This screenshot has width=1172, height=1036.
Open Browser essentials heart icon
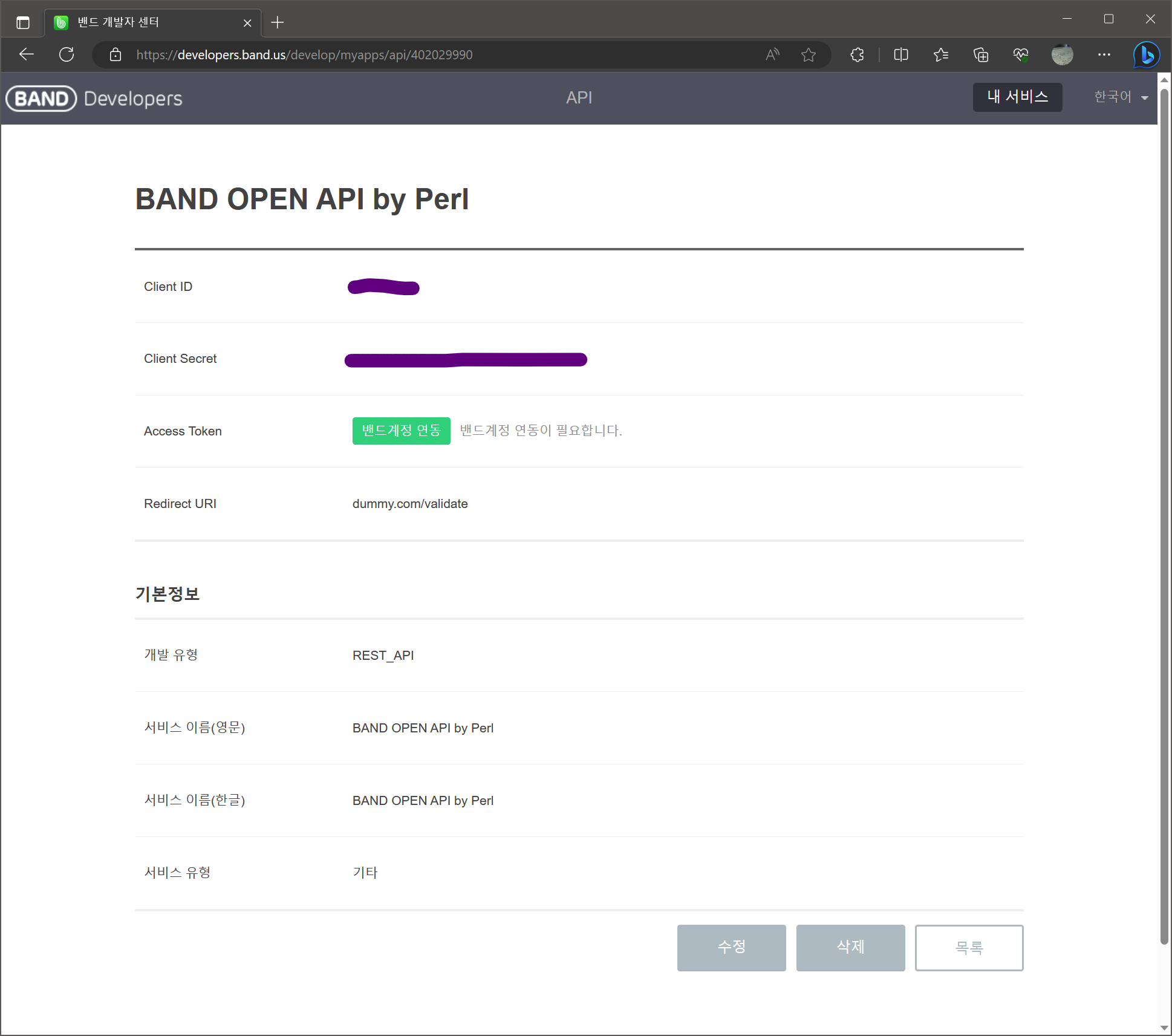(x=1021, y=55)
